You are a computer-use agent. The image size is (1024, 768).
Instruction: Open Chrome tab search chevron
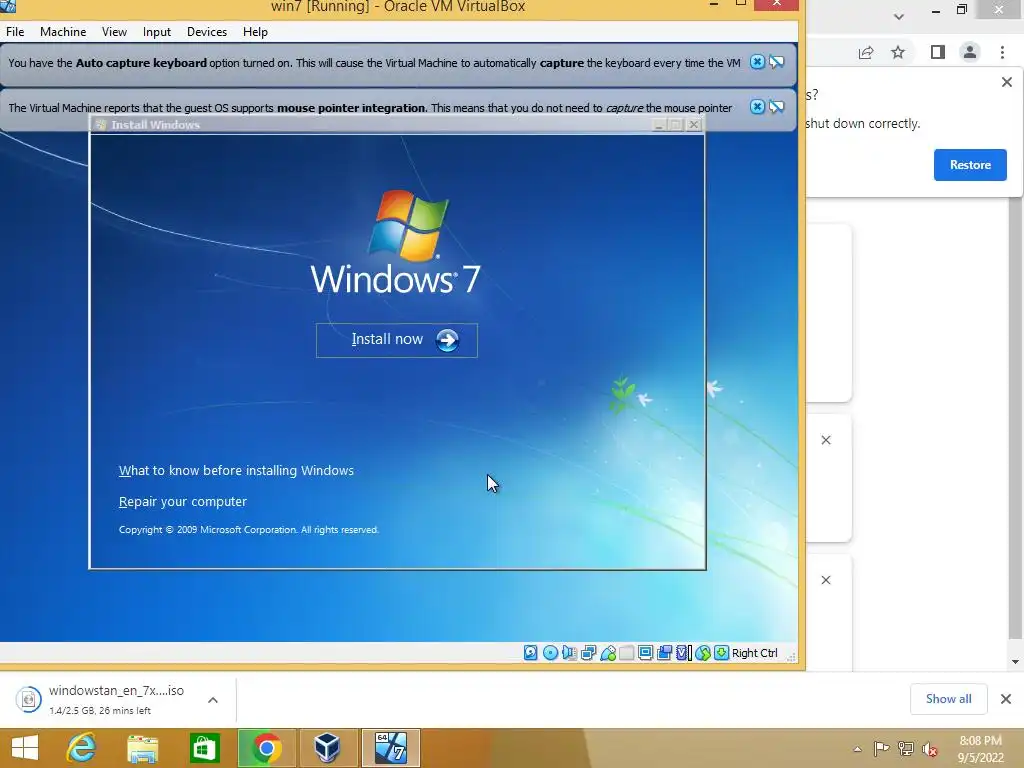899,17
